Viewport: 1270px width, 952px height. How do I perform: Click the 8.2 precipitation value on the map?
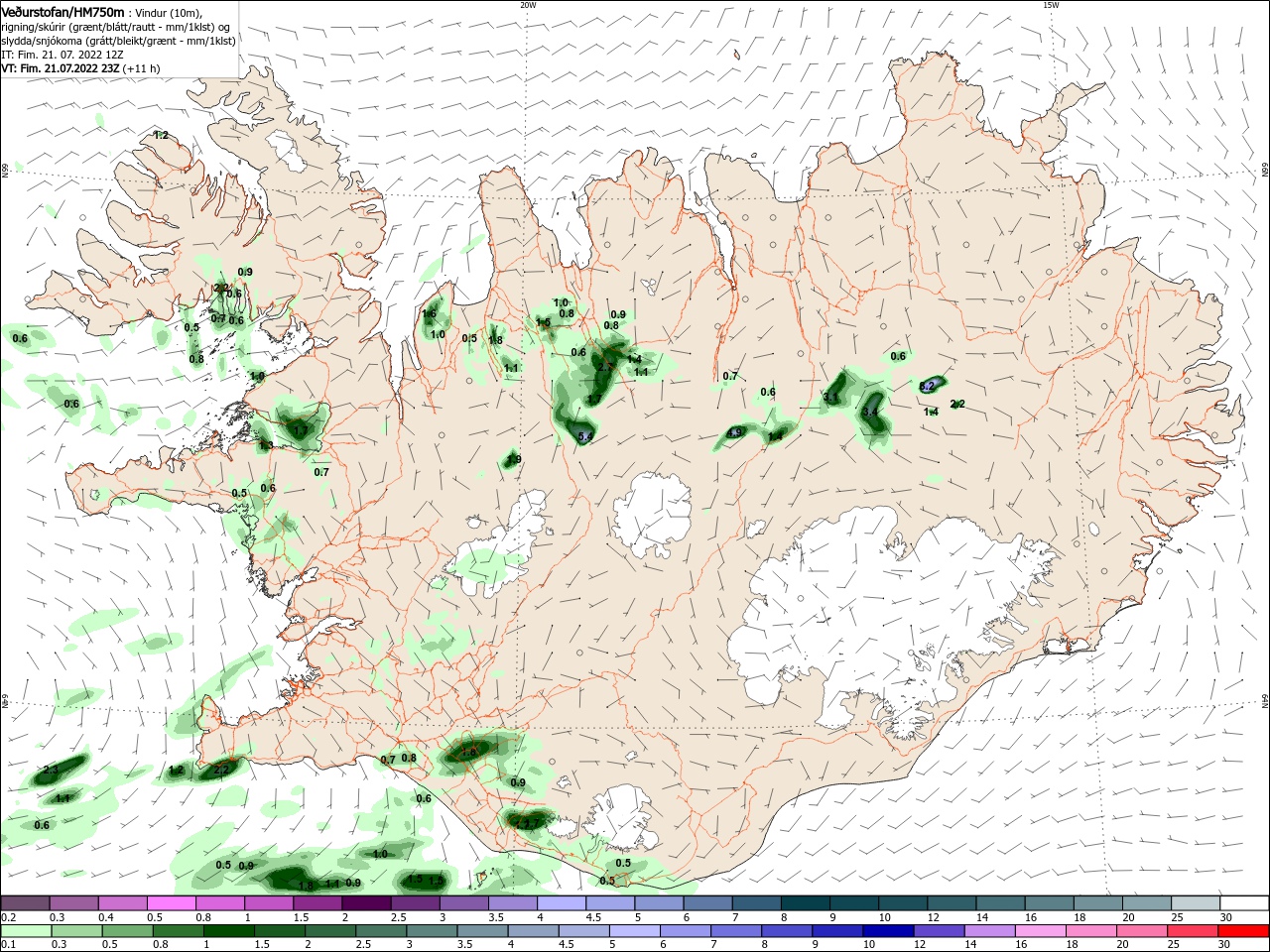click(x=928, y=386)
